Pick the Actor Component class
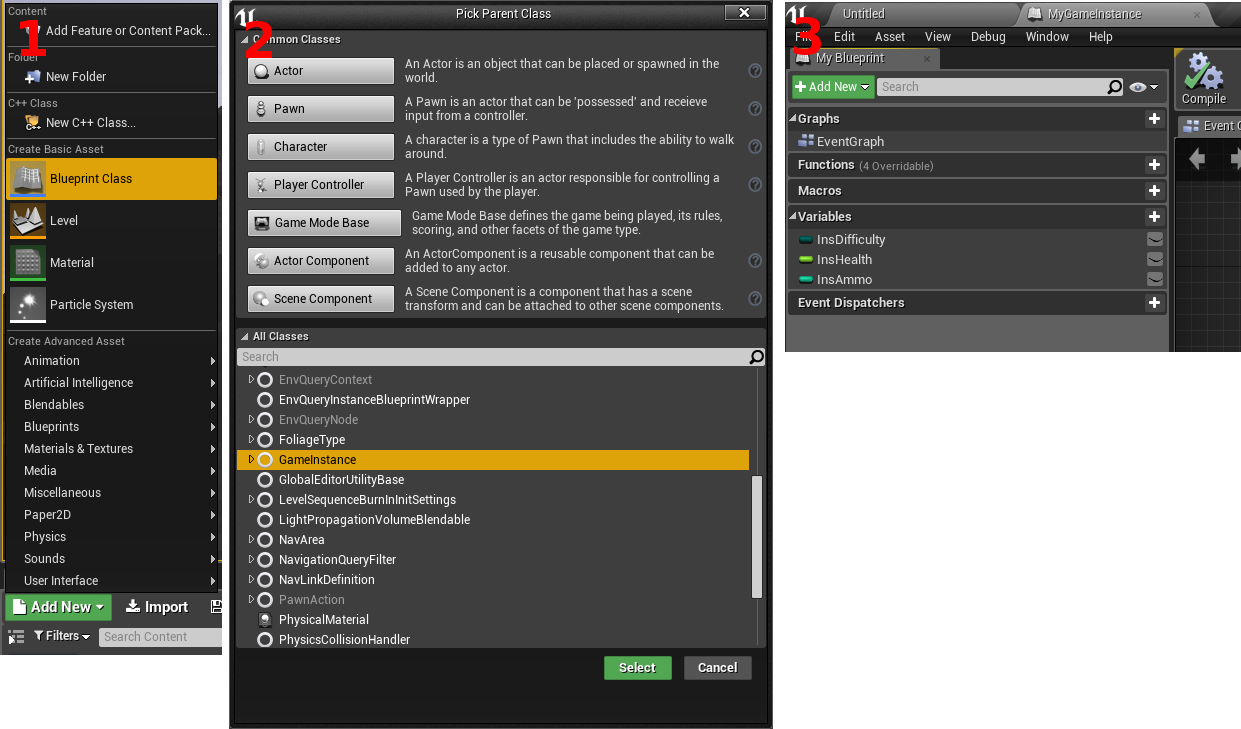Viewport: 1241px width, 729px height. pyautogui.click(x=321, y=261)
